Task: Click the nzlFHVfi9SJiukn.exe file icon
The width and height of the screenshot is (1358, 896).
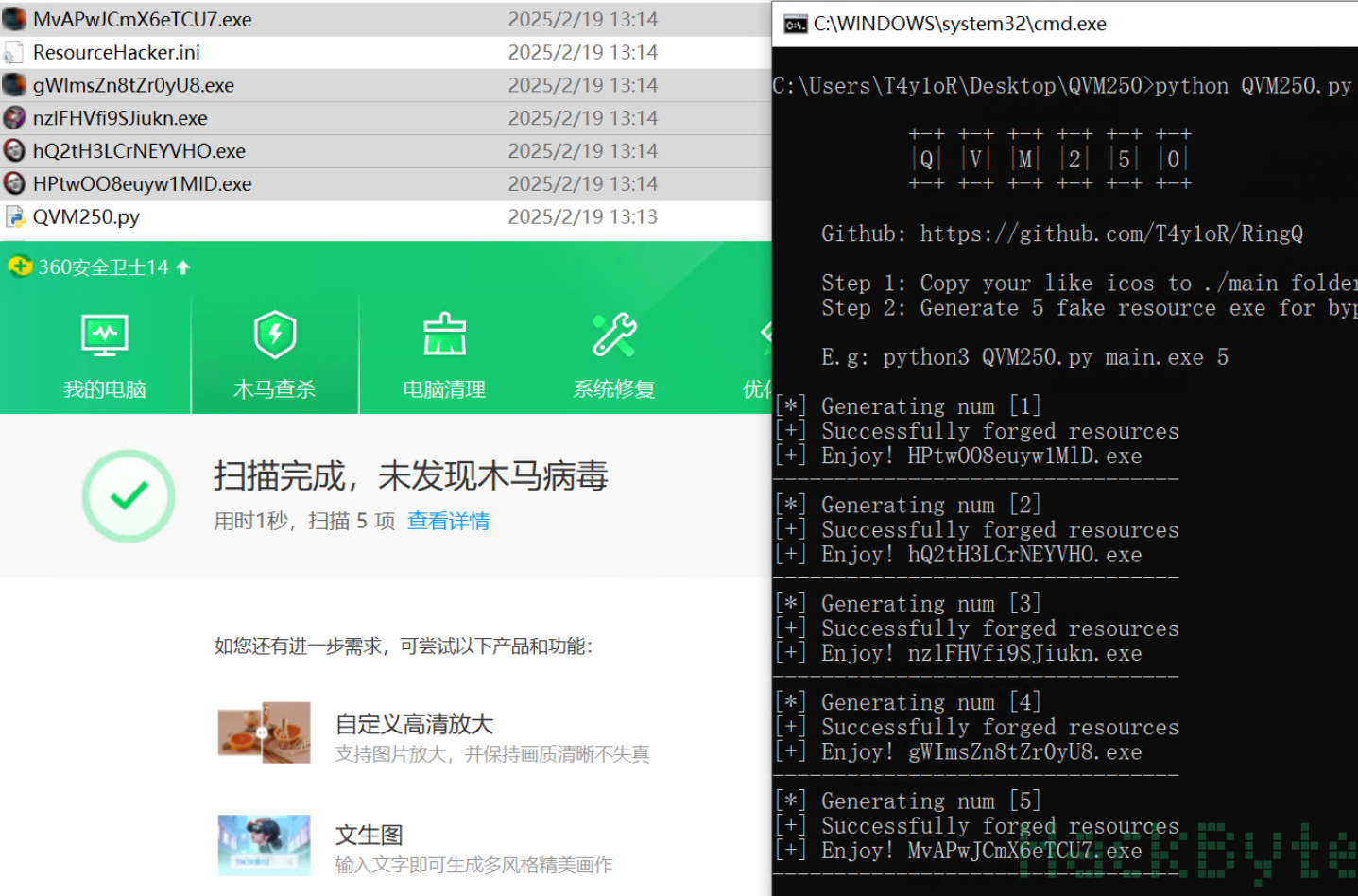Action: [x=14, y=118]
